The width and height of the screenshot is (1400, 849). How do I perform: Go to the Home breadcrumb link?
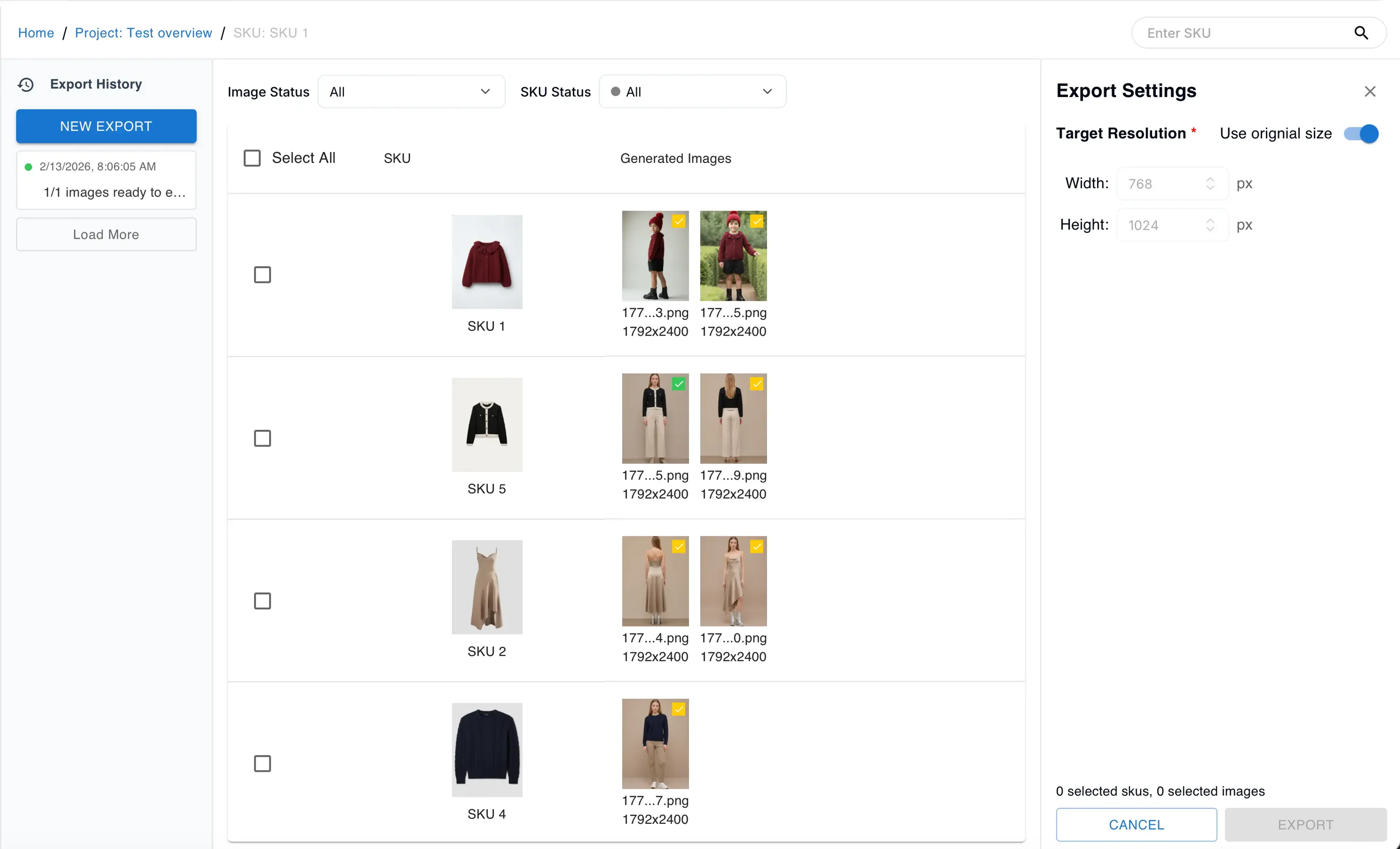36,33
